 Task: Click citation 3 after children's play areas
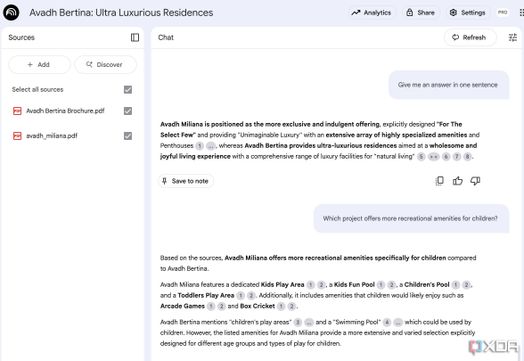297,322
